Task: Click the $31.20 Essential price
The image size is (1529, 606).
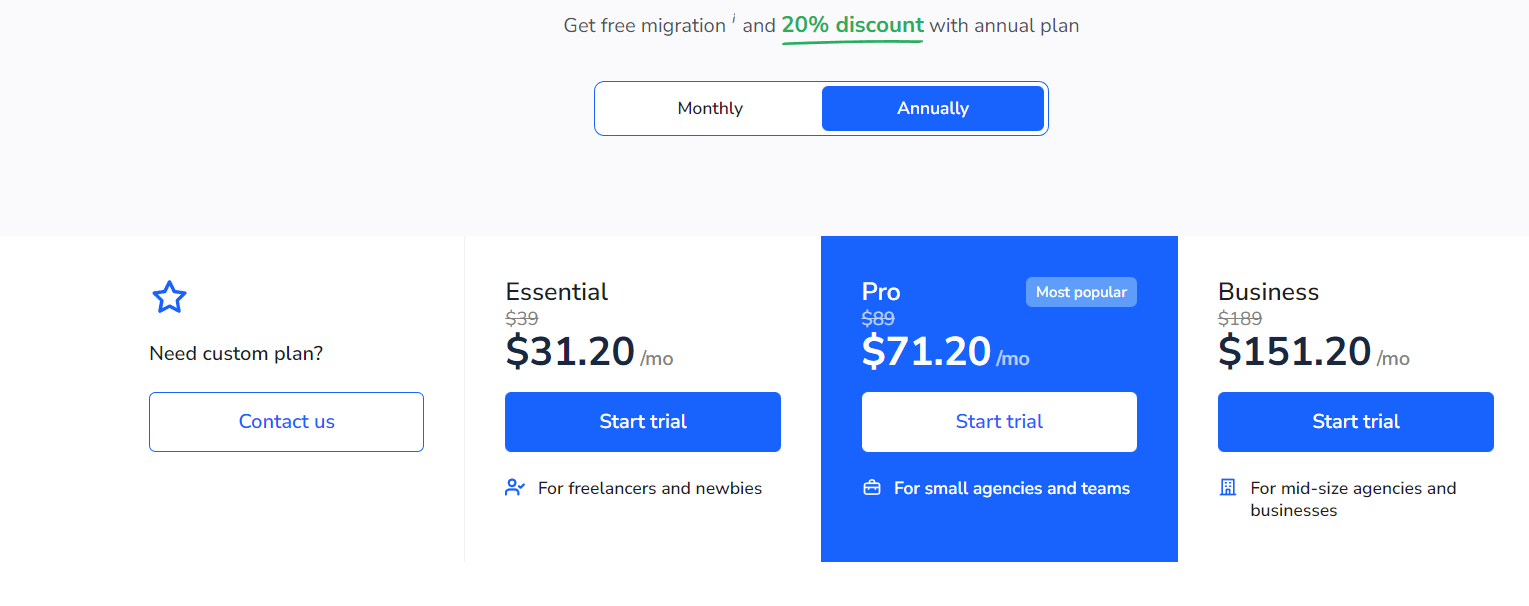Action: click(x=570, y=352)
